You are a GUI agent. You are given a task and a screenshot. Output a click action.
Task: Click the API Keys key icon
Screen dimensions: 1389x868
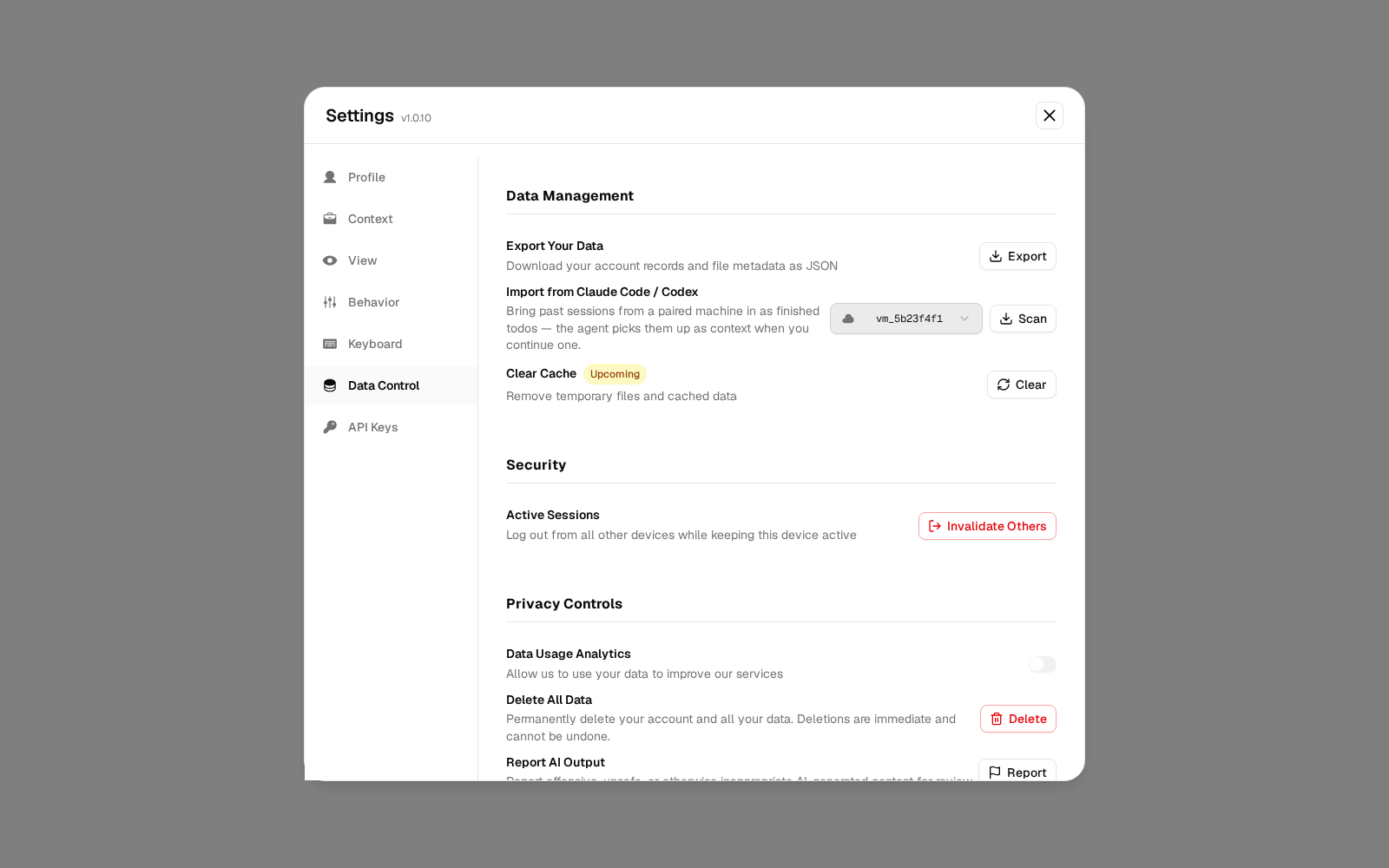330,427
